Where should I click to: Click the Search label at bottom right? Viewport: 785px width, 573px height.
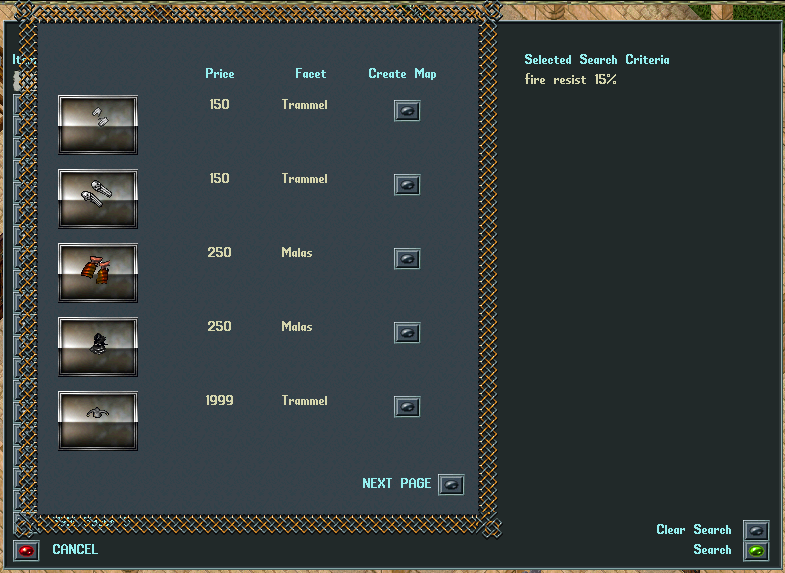click(712, 549)
